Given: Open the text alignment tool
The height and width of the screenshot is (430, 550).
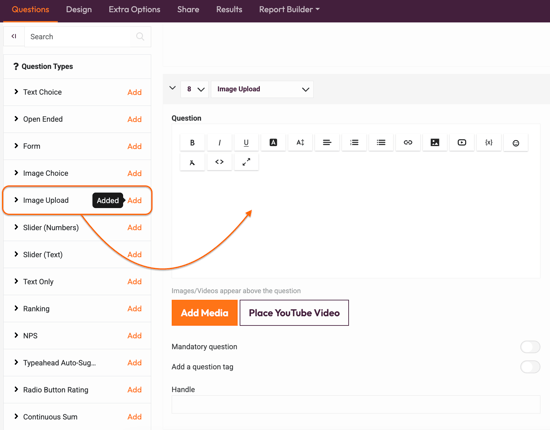Looking at the screenshot, I should click(x=327, y=142).
